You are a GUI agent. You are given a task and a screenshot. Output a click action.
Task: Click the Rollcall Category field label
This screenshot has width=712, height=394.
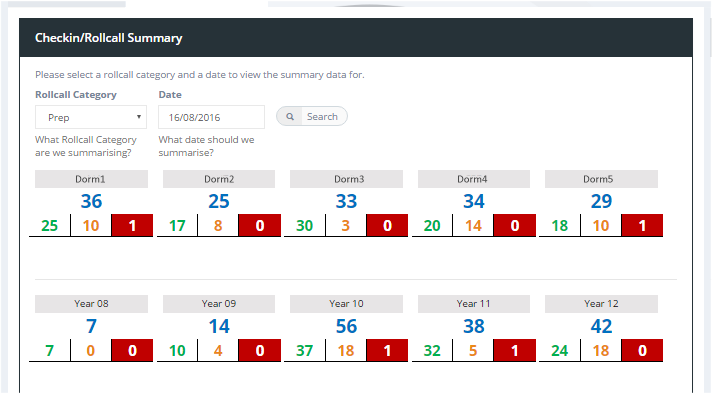[76, 94]
